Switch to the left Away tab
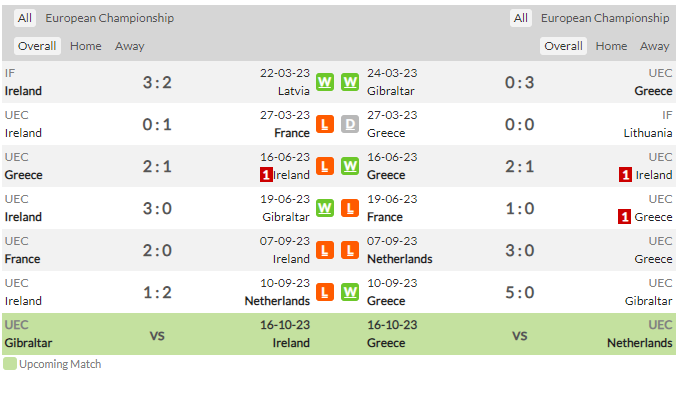679x393 pixels. [129, 46]
